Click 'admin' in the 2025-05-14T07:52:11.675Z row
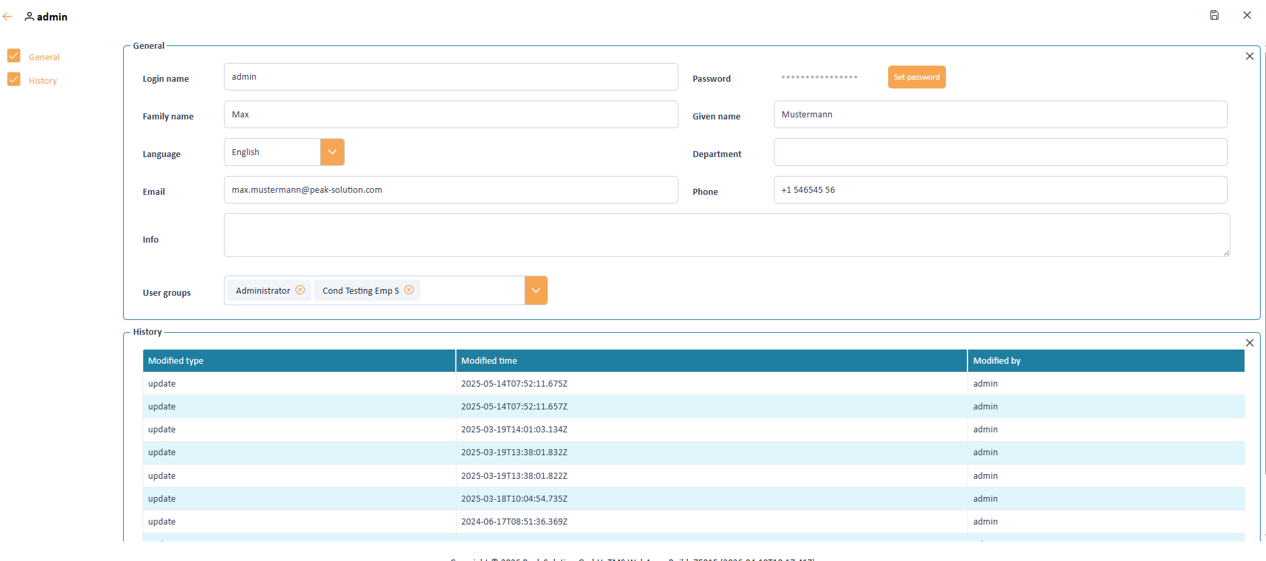Image resolution: width=1266 pixels, height=561 pixels. coord(985,384)
